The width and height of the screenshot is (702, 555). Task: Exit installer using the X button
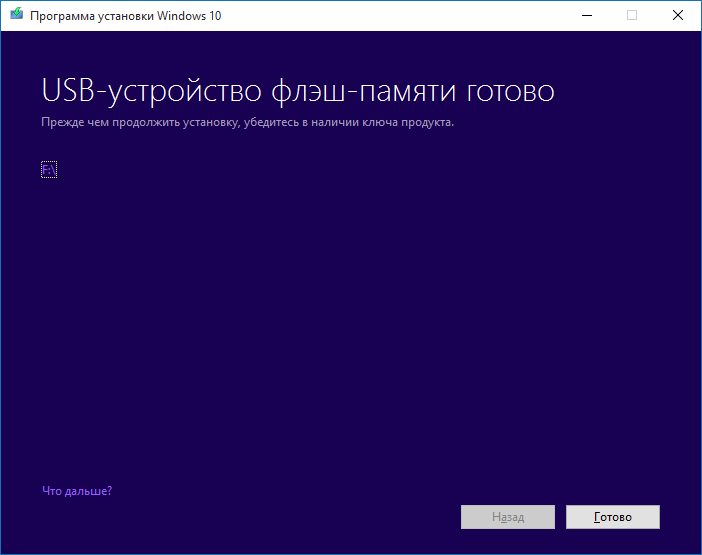678,15
